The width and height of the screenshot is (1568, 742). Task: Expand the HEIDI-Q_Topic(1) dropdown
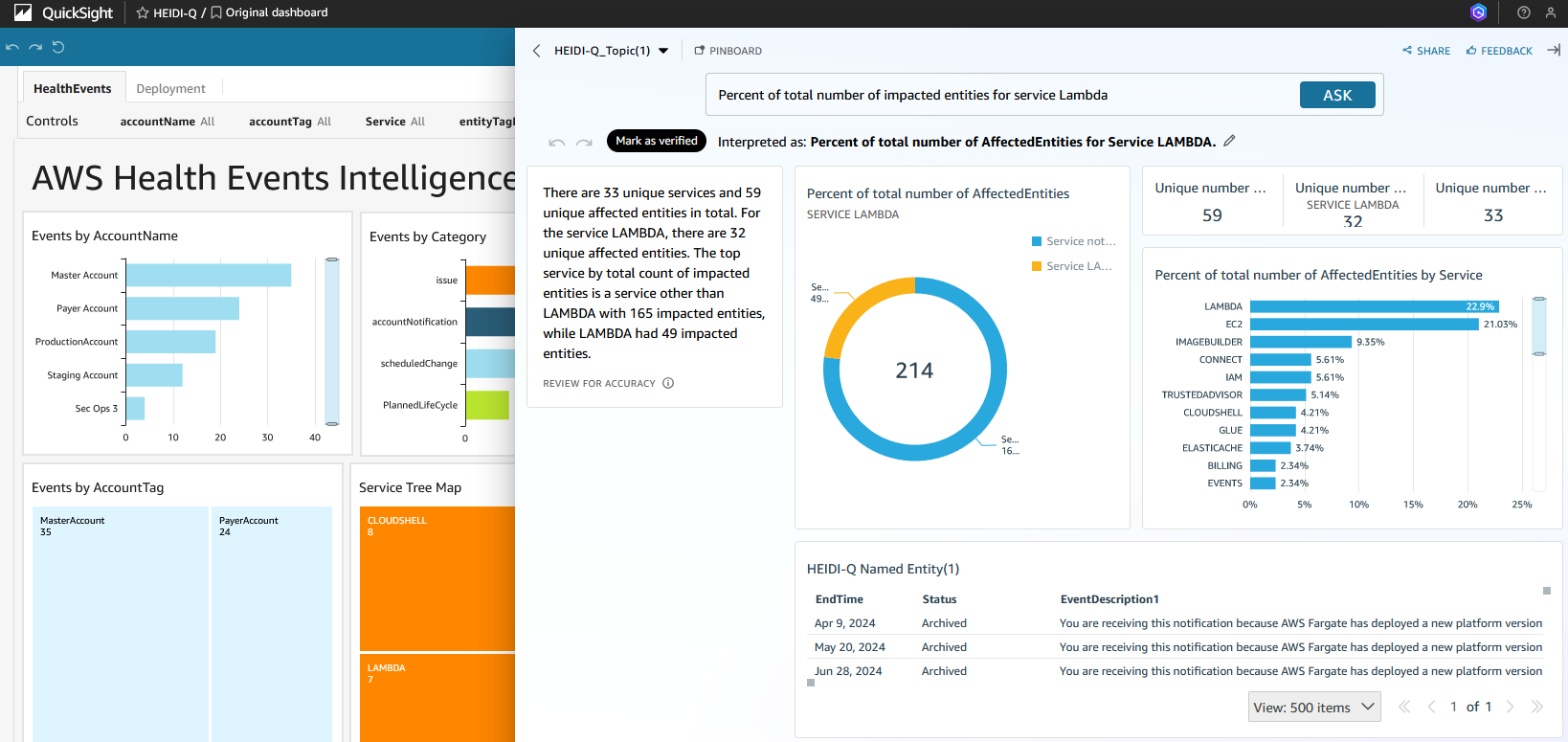pyautogui.click(x=663, y=51)
